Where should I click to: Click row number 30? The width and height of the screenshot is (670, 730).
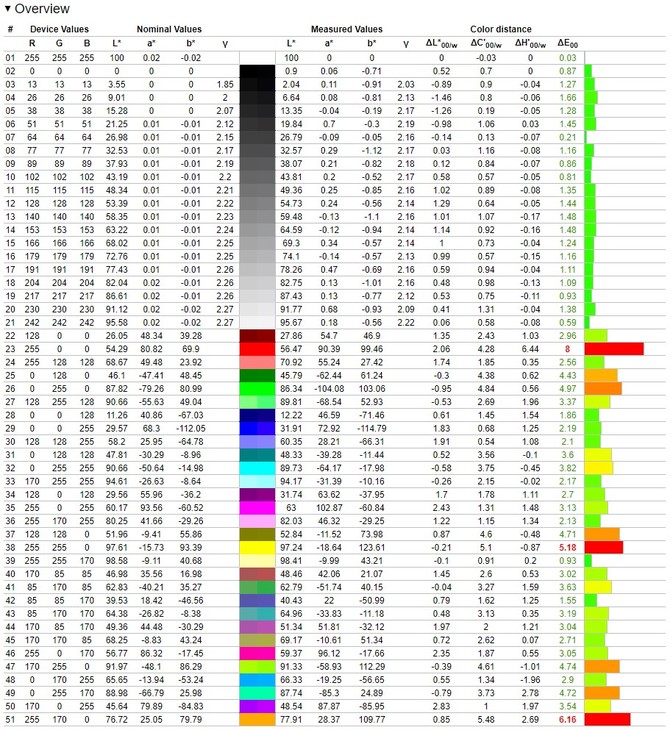(10, 442)
